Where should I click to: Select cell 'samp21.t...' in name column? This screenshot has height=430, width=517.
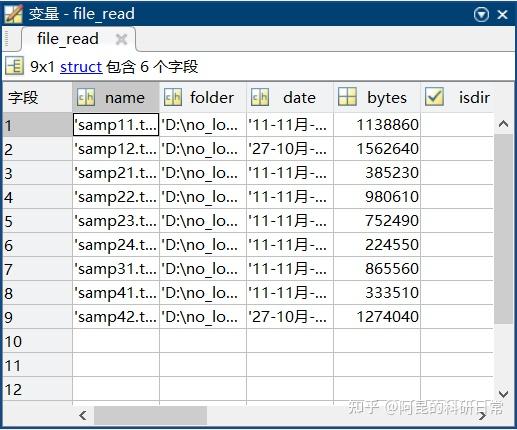[116, 173]
